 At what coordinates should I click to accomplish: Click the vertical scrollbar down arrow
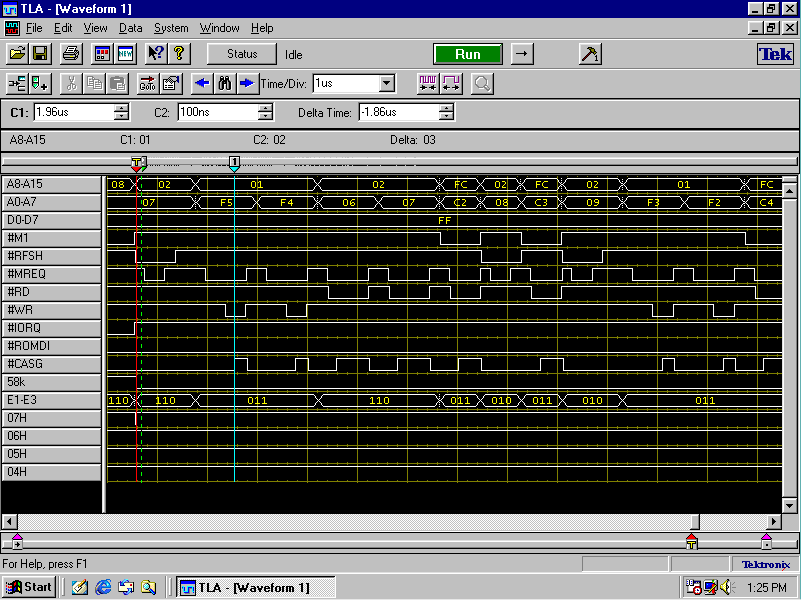pos(789,506)
